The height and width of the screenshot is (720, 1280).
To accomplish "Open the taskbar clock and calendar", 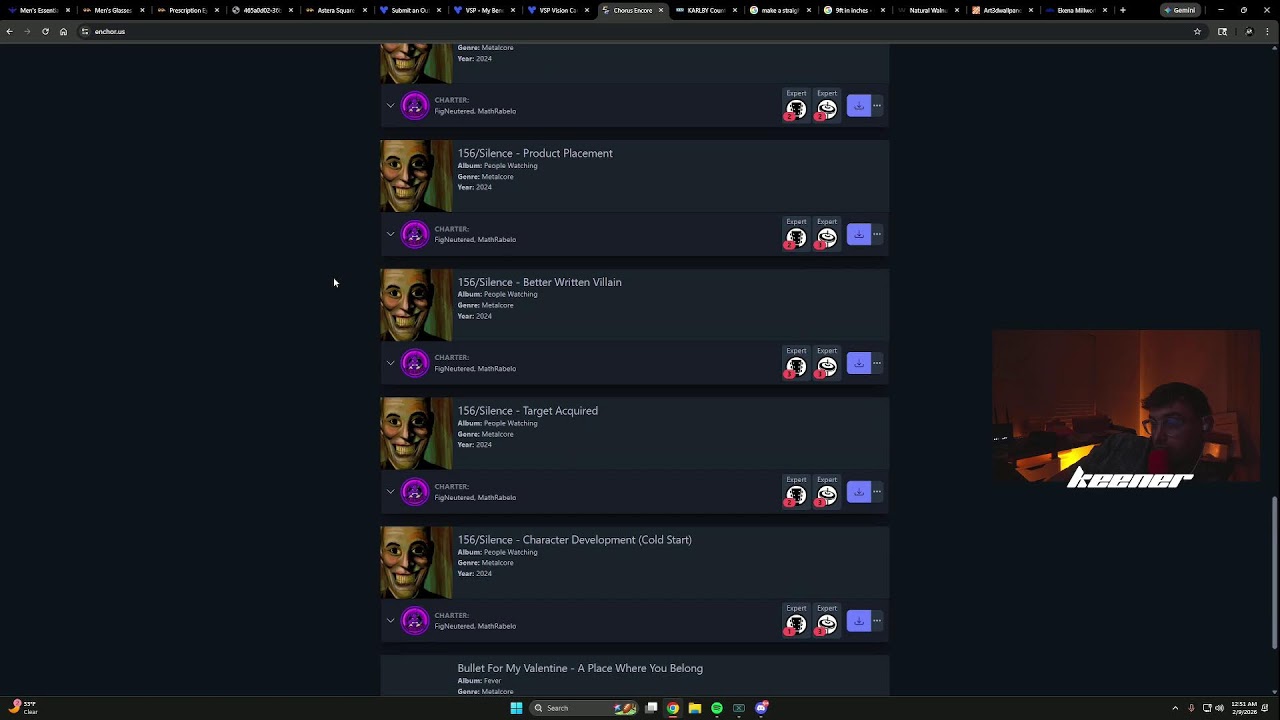I will (1244, 708).
